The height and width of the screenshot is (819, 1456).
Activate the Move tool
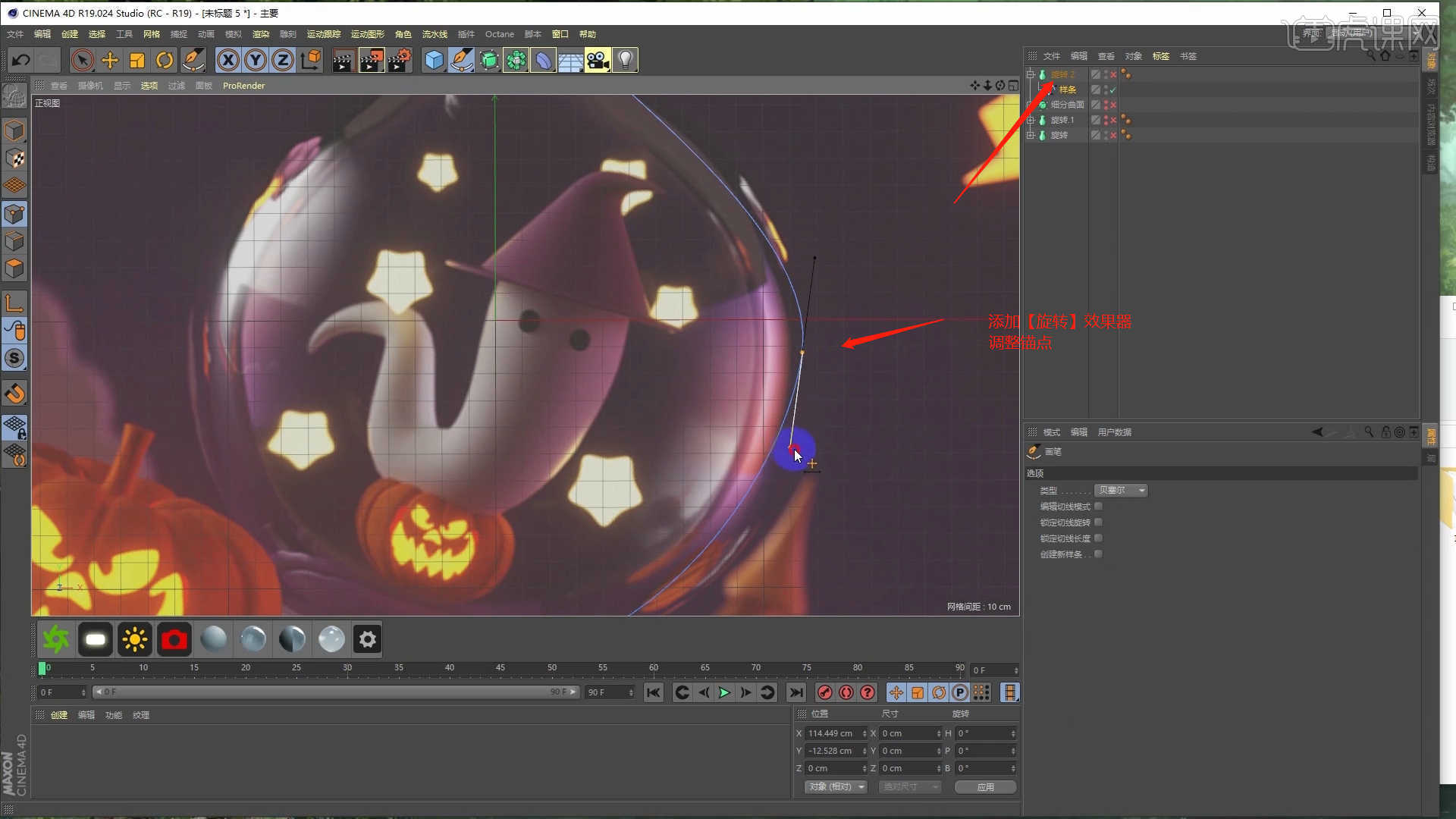coord(110,60)
